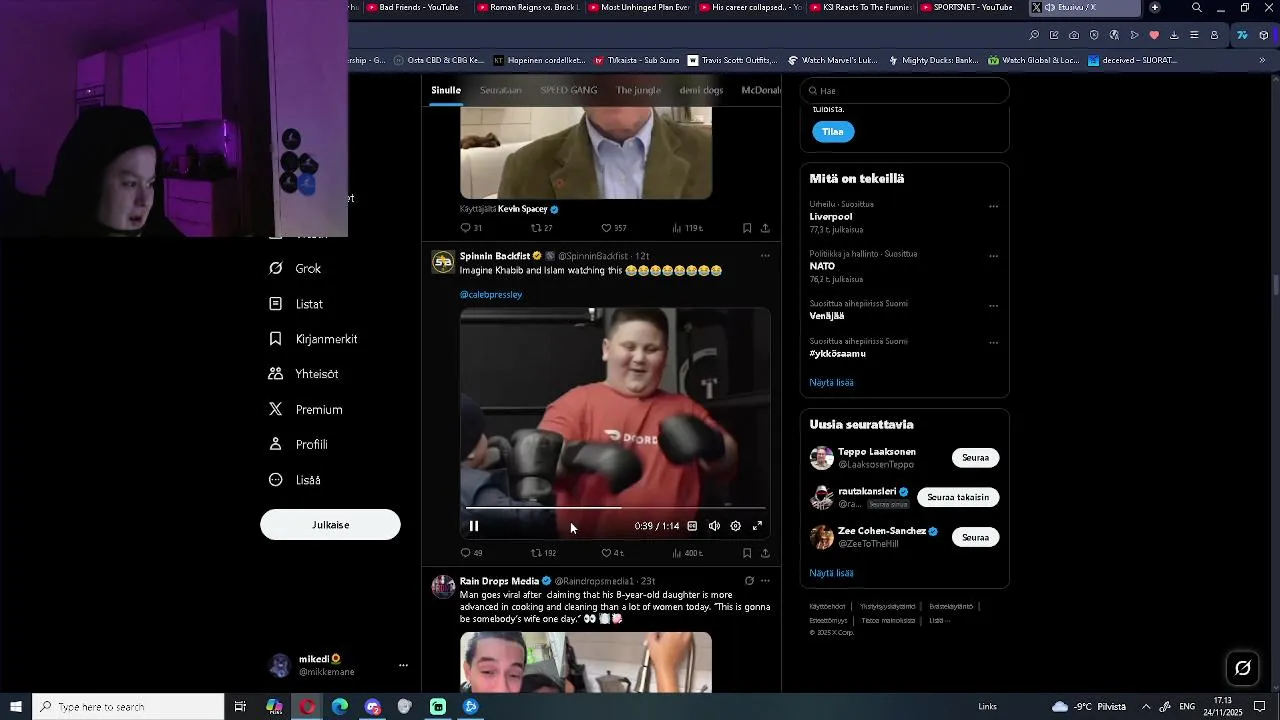
Task: Expand the video to fullscreen
Action: (x=757, y=526)
